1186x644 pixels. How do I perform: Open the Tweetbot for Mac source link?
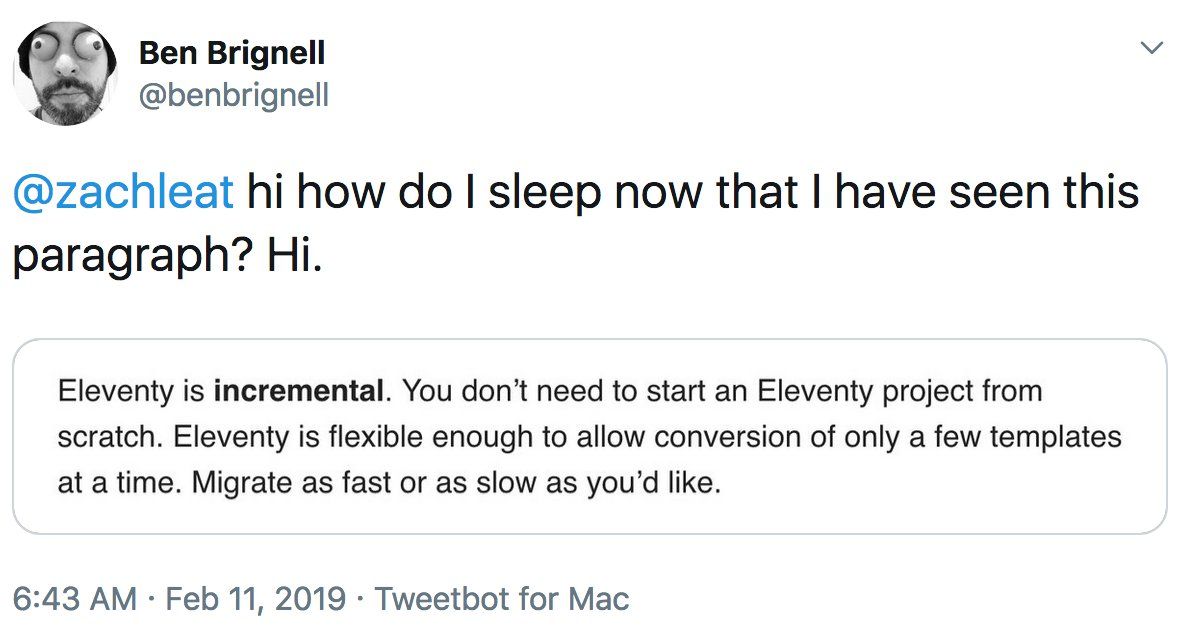pos(502,599)
